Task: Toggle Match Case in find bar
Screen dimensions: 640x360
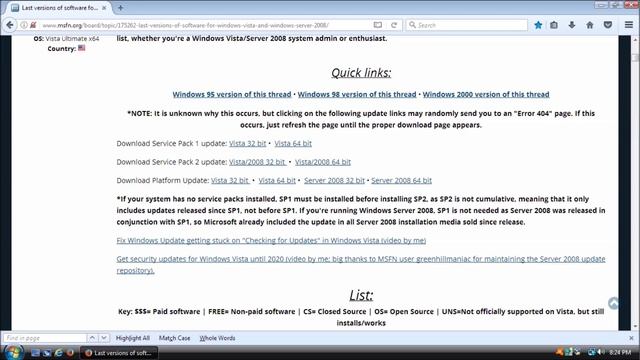Action: click(x=174, y=338)
